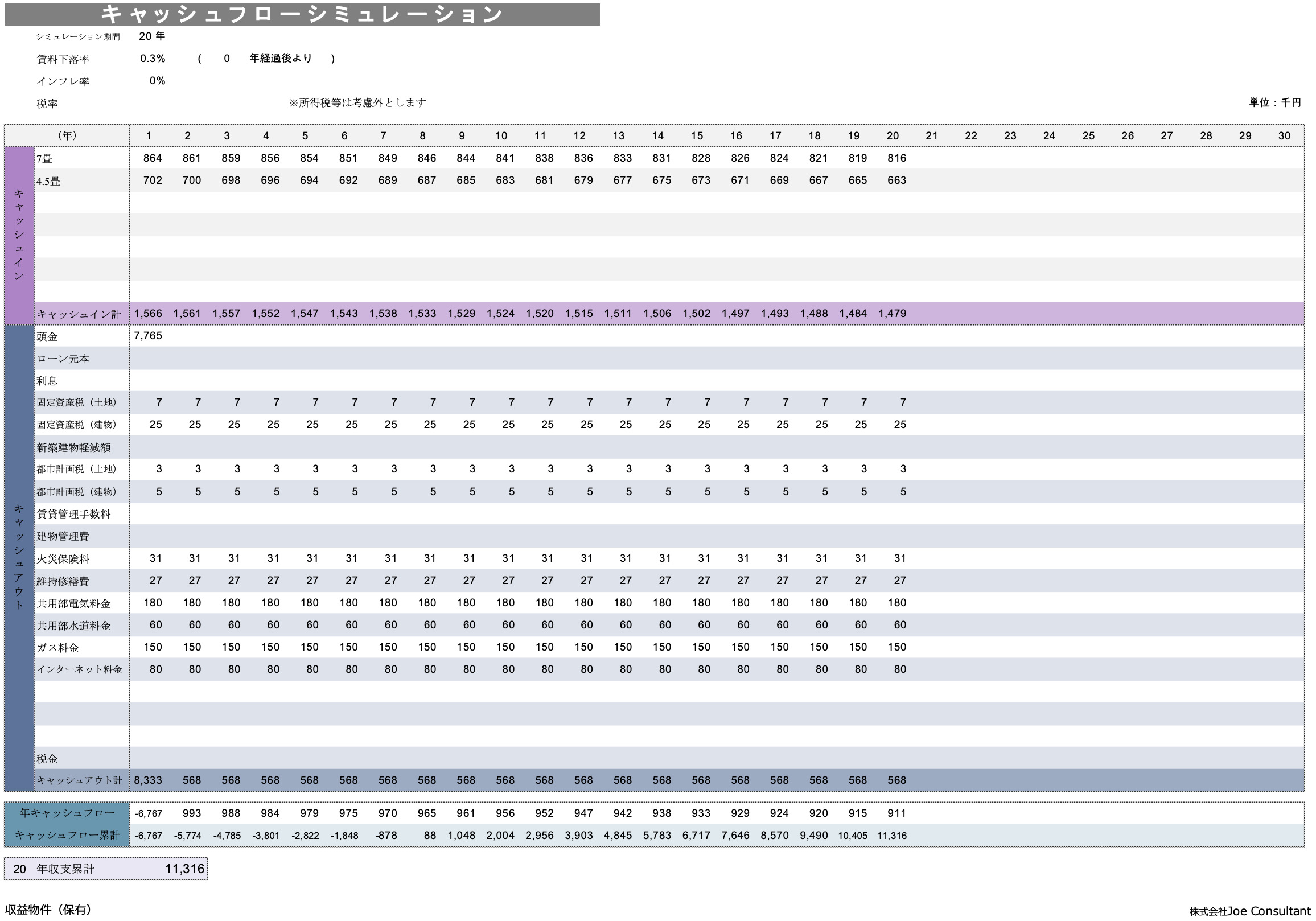Image resolution: width=1316 pixels, height=921 pixels.
Task: Click the simulation period value 20年
Action: 152,36
